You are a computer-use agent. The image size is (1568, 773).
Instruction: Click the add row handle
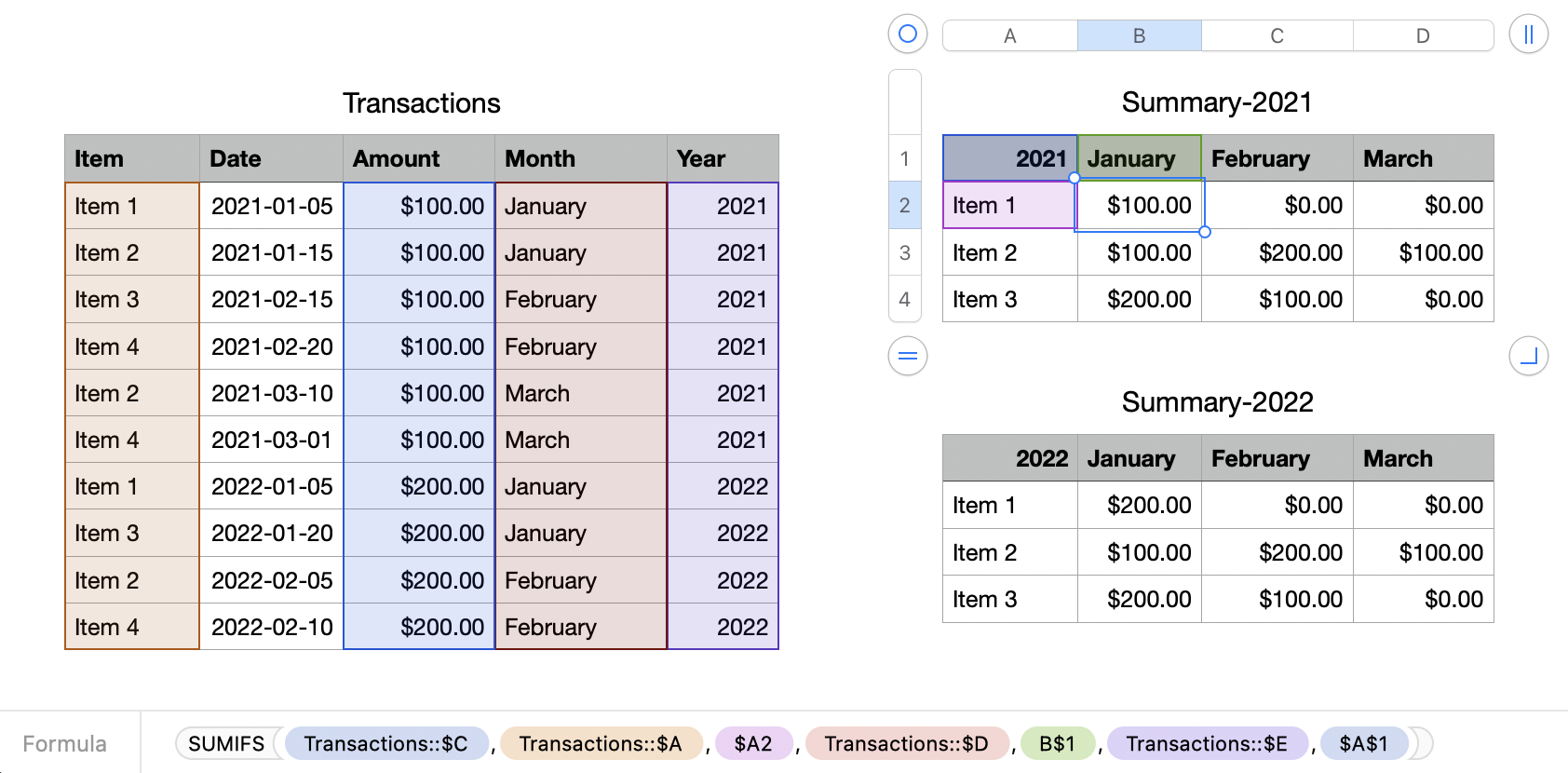point(908,356)
